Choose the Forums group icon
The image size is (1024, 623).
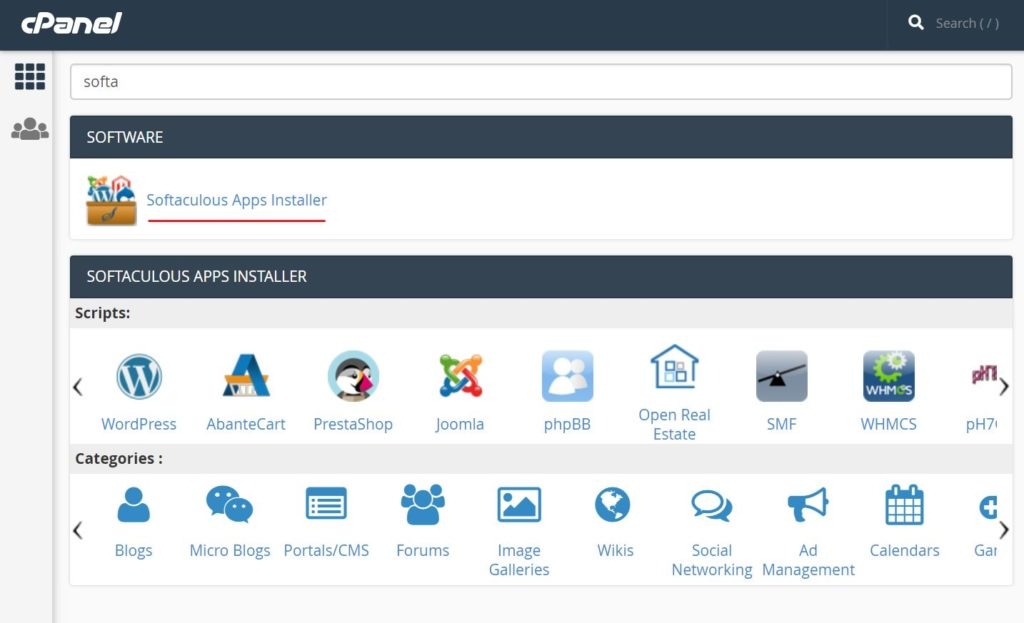coord(423,504)
